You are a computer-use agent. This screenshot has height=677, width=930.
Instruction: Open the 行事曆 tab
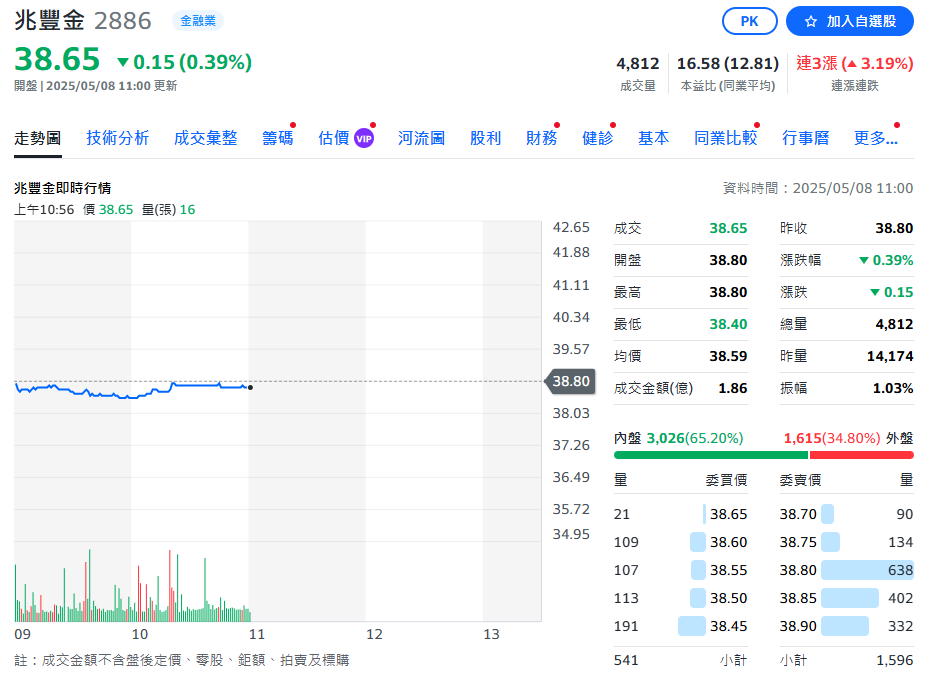[x=805, y=138]
